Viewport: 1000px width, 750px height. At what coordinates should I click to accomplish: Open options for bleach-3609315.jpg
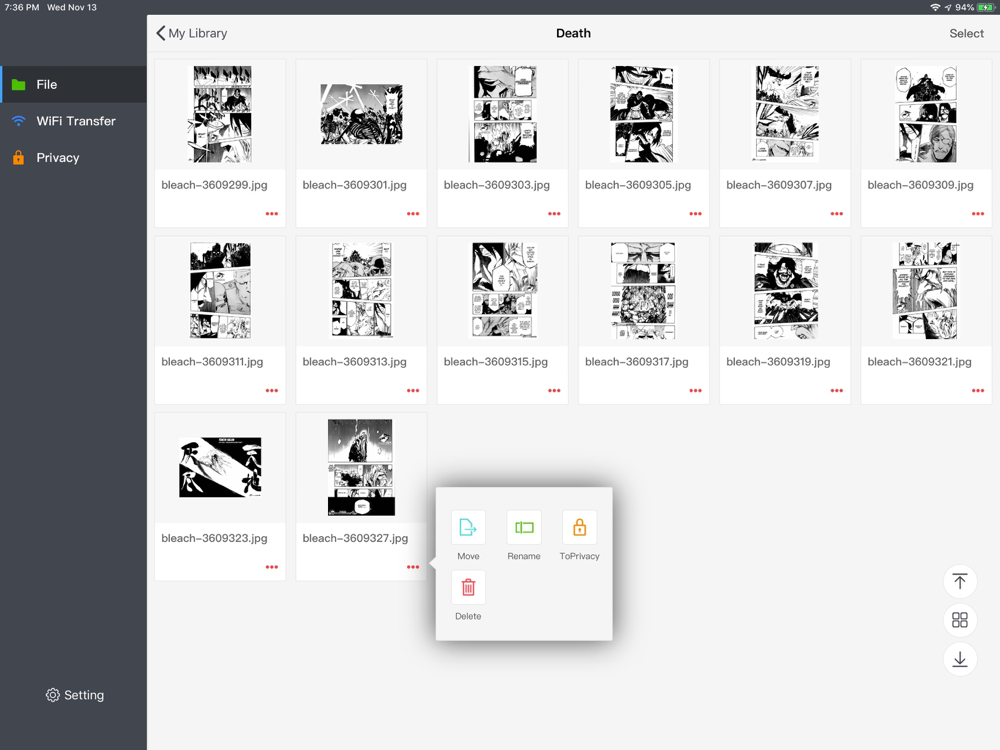point(554,390)
